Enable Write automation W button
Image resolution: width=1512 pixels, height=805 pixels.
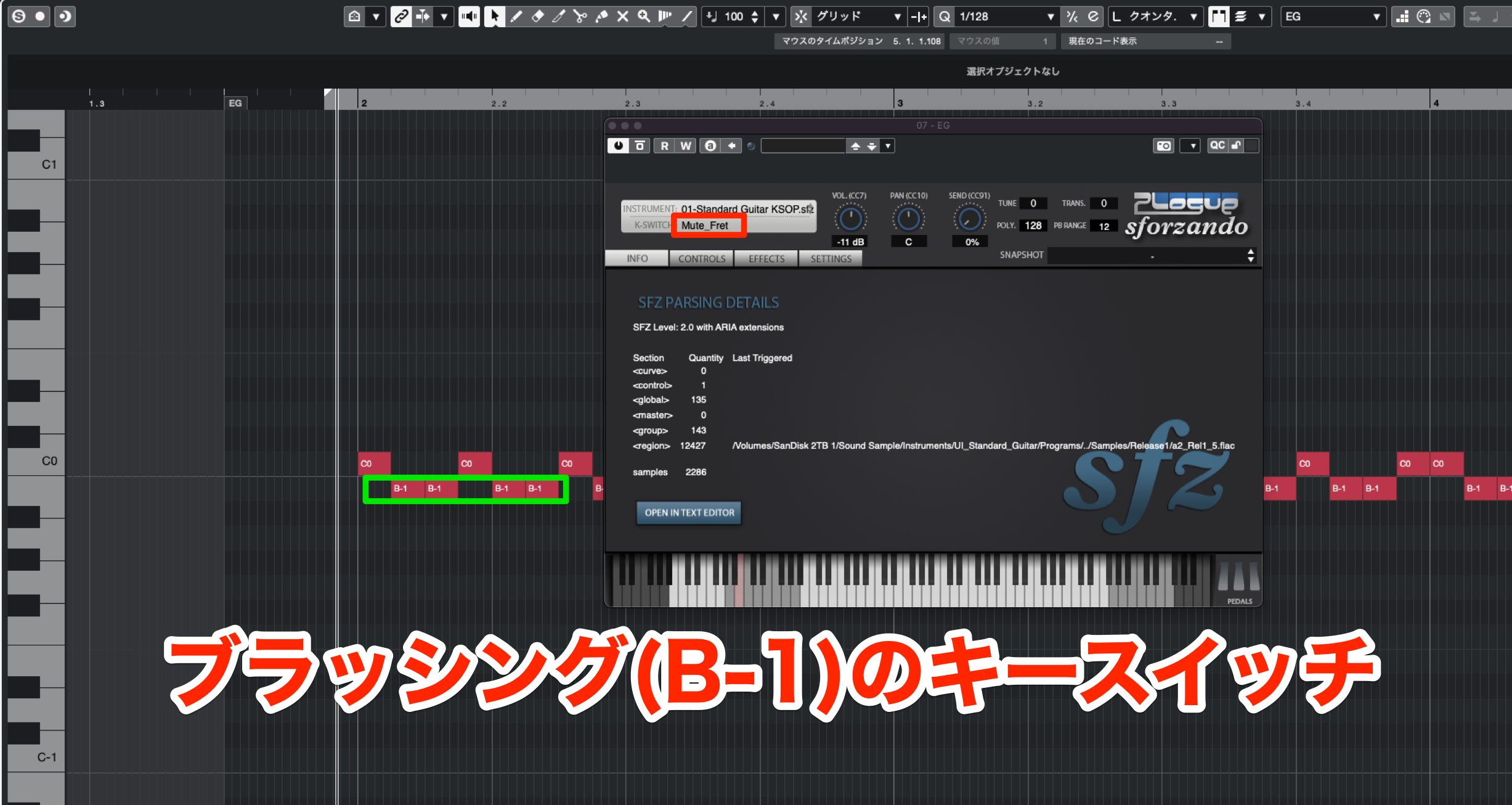tap(686, 145)
